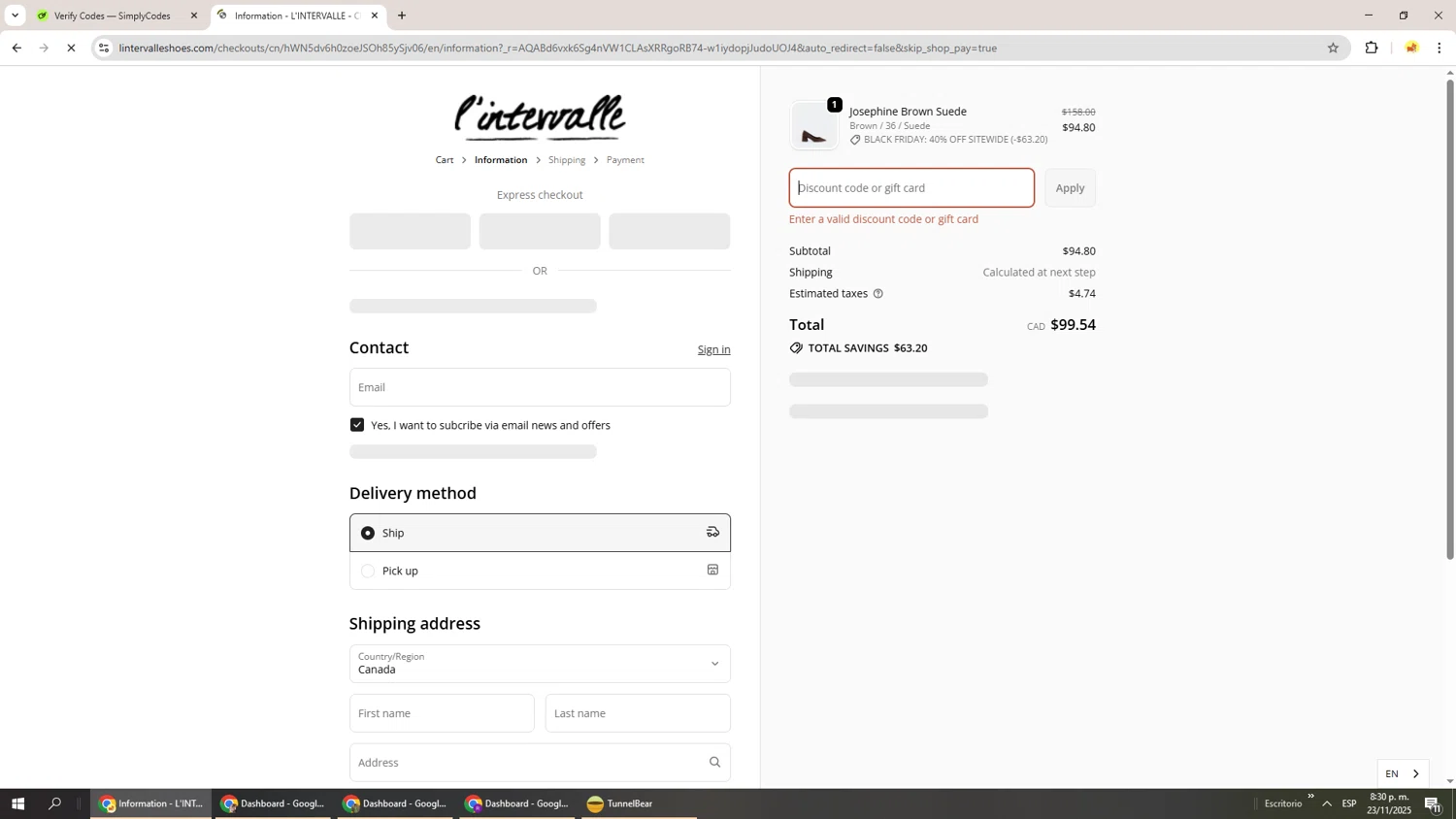1456x819 pixels.
Task: Click the Payment breadcrumb step
Action: point(625,160)
